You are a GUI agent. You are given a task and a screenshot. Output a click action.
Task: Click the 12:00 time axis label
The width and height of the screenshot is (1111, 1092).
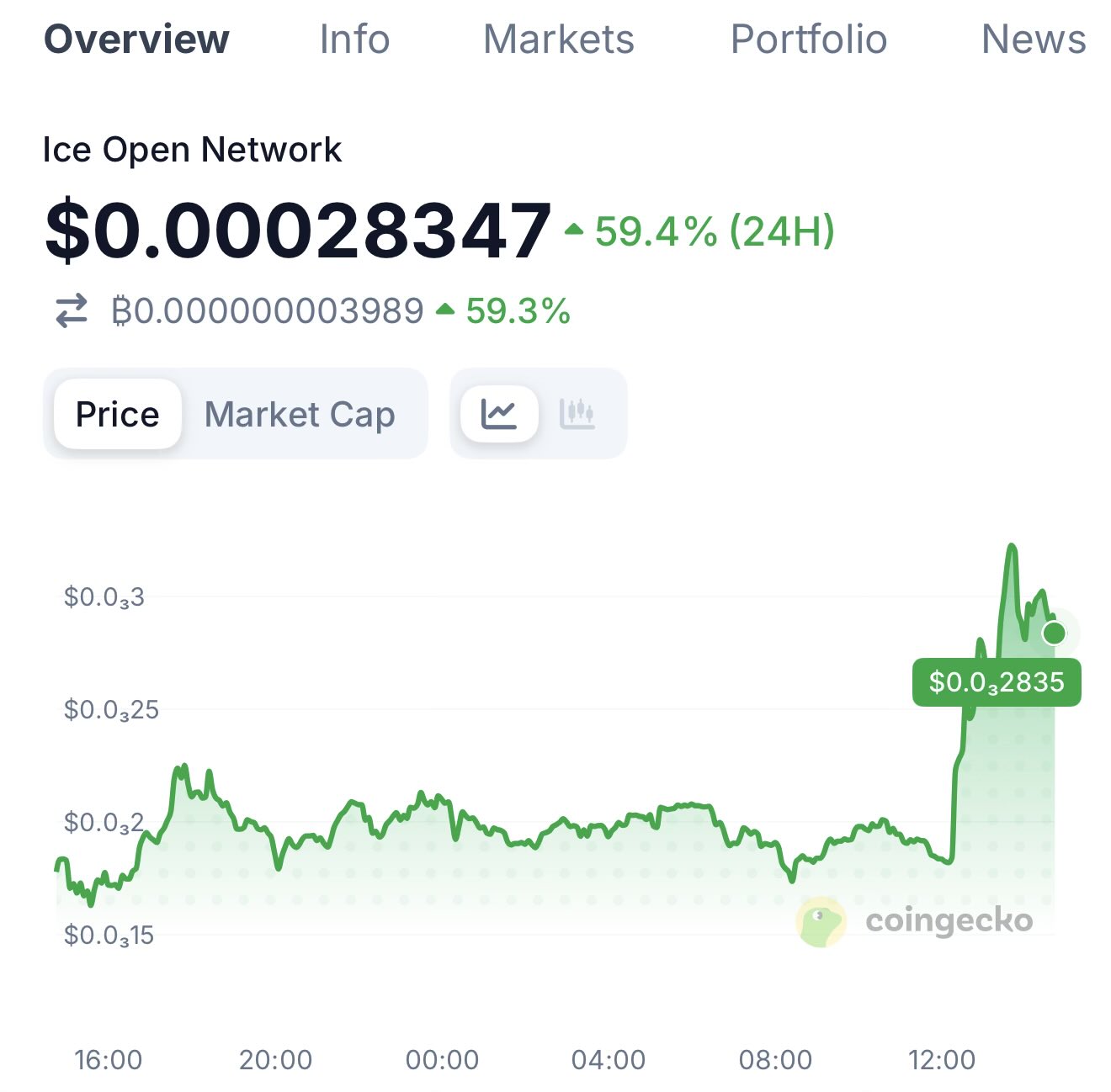(x=942, y=1060)
